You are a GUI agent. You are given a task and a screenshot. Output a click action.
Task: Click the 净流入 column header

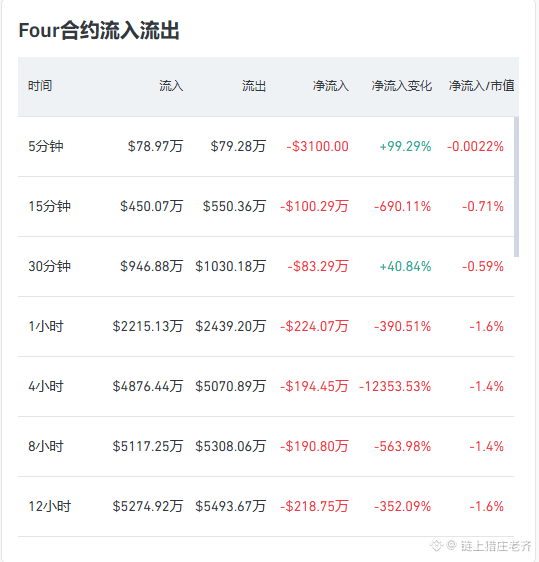pos(330,86)
